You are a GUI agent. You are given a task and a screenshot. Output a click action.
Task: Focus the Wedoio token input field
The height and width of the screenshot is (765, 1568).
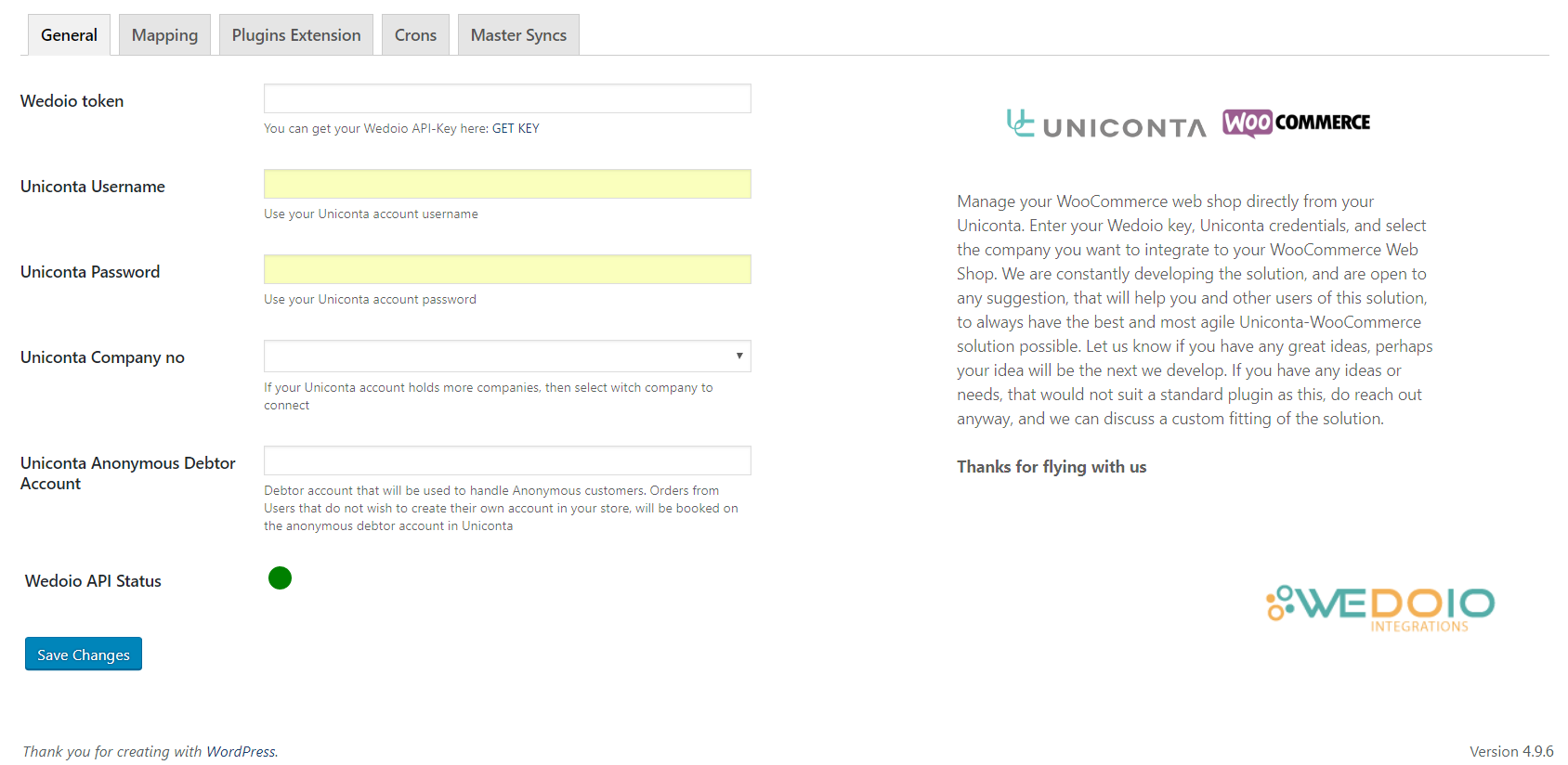pos(507,98)
